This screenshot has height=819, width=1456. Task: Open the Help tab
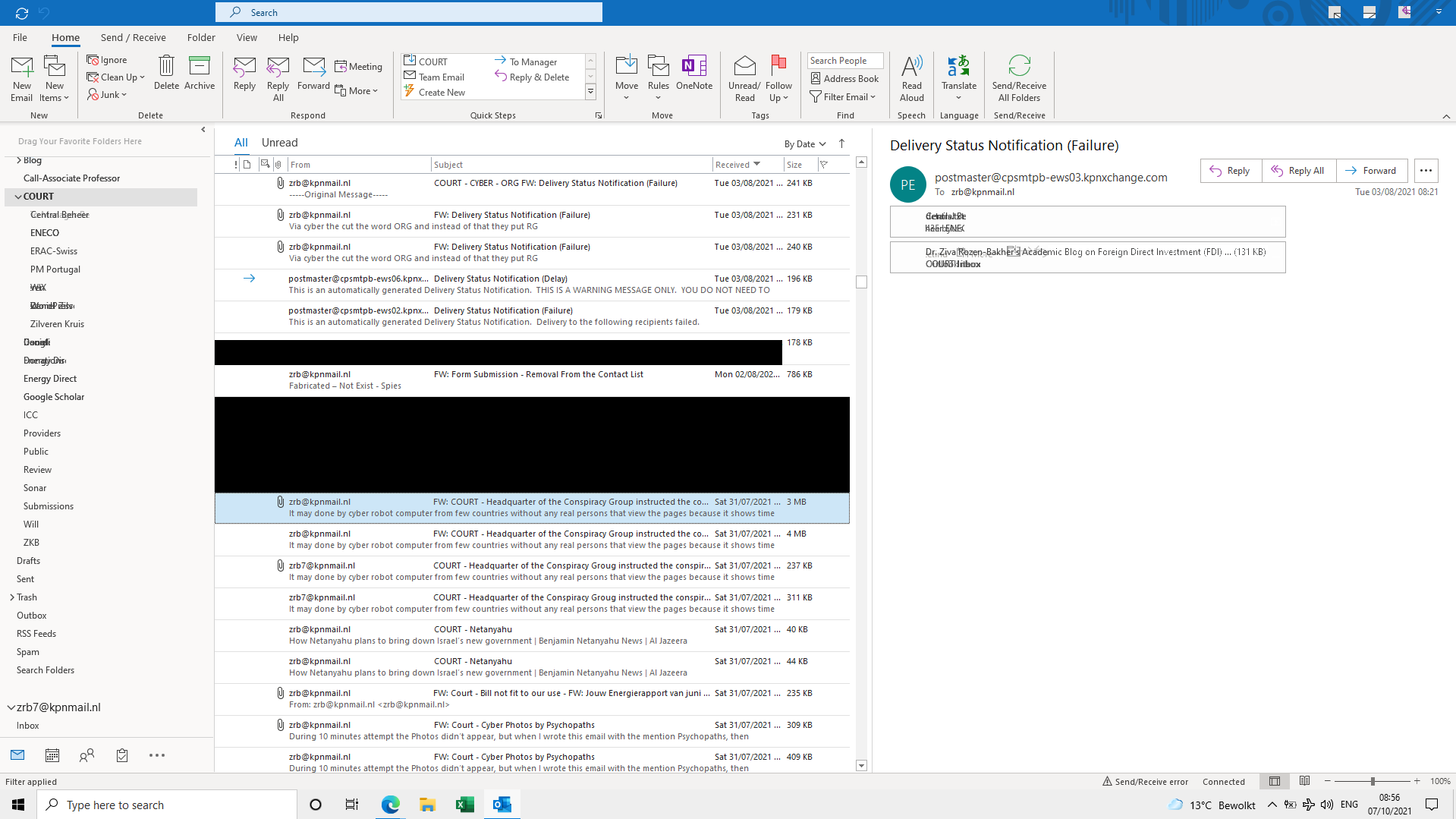[288, 37]
